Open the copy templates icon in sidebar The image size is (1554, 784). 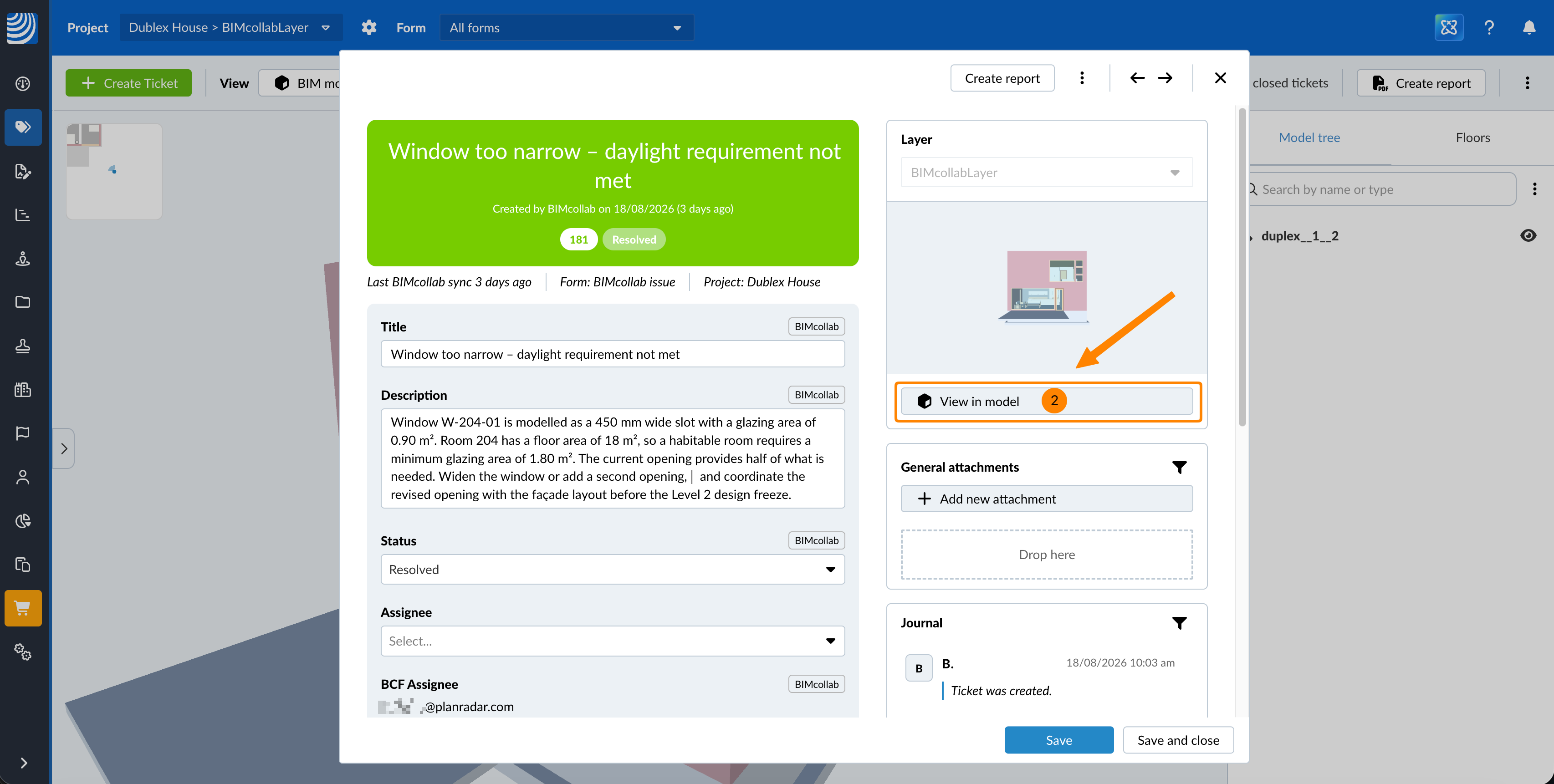(23, 565)
